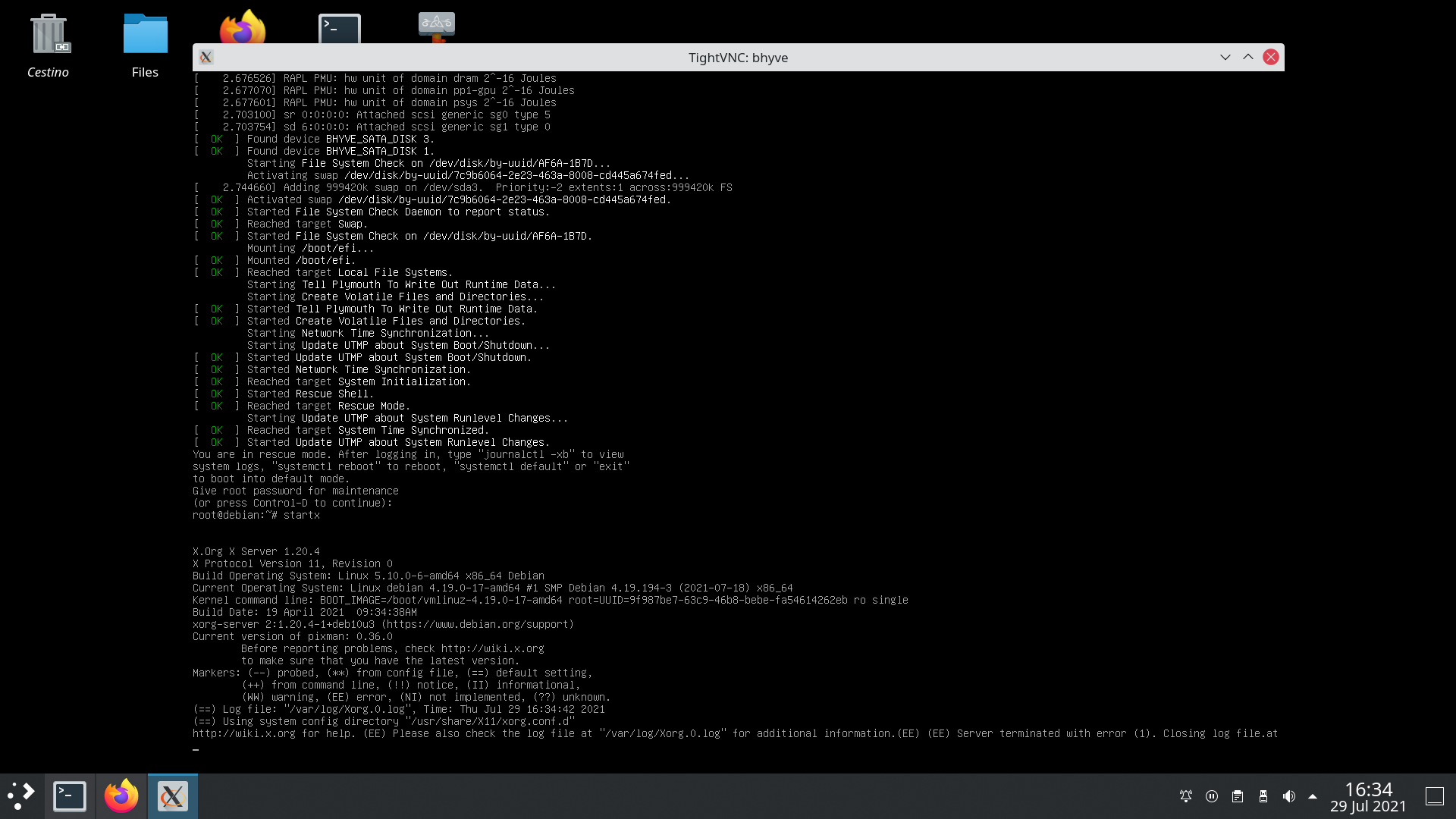Switch to Firefox in the taskbar

pyautogui.click(x=121, y=796)
